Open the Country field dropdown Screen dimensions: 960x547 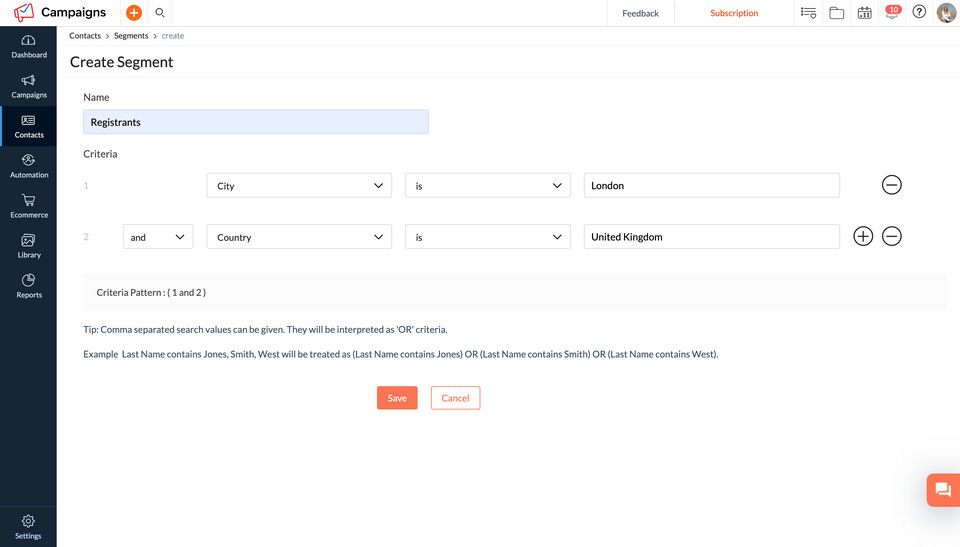click(x=299, y=237)
